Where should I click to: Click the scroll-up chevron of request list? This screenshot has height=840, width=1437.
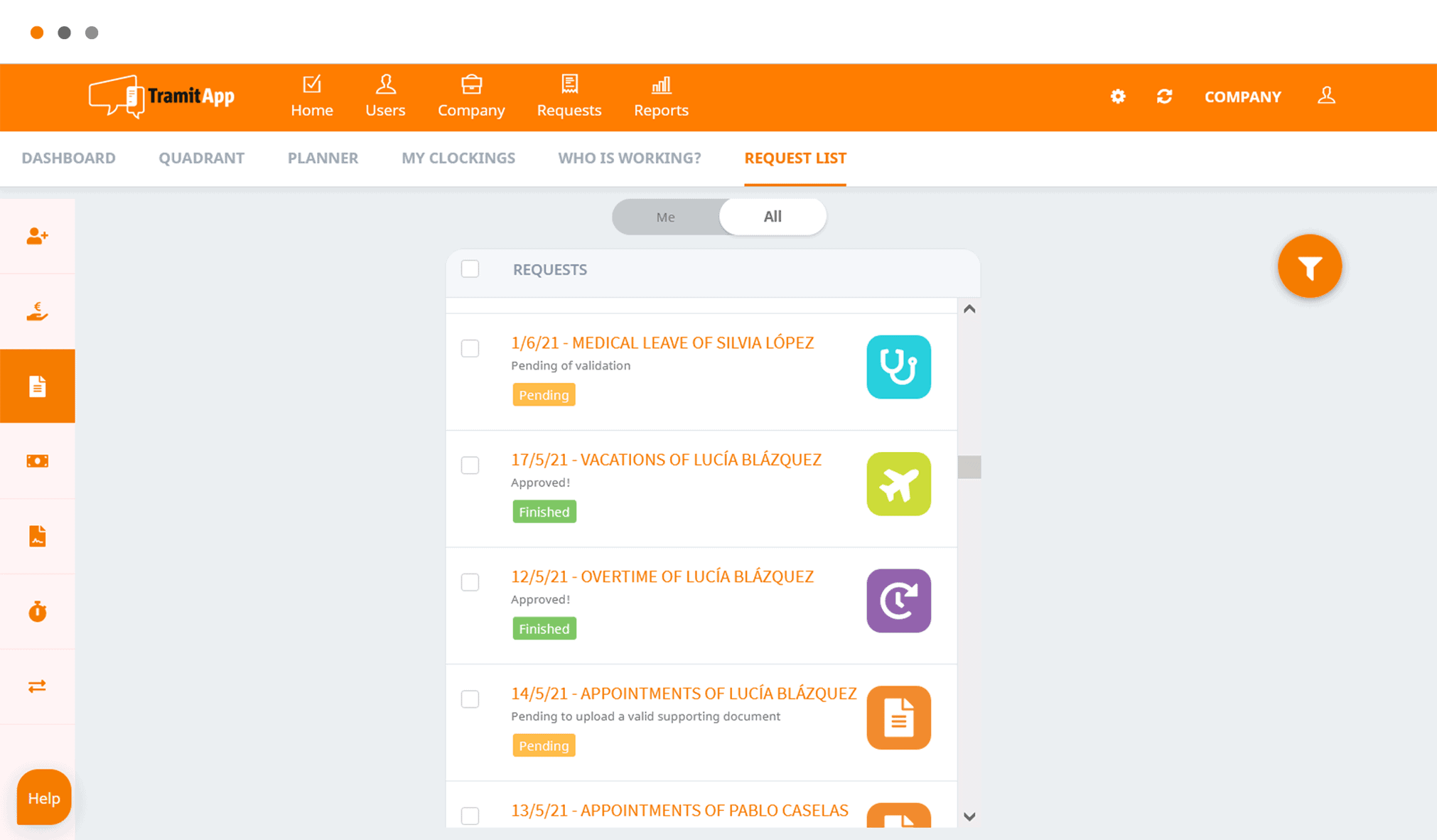tap(969, 309)
